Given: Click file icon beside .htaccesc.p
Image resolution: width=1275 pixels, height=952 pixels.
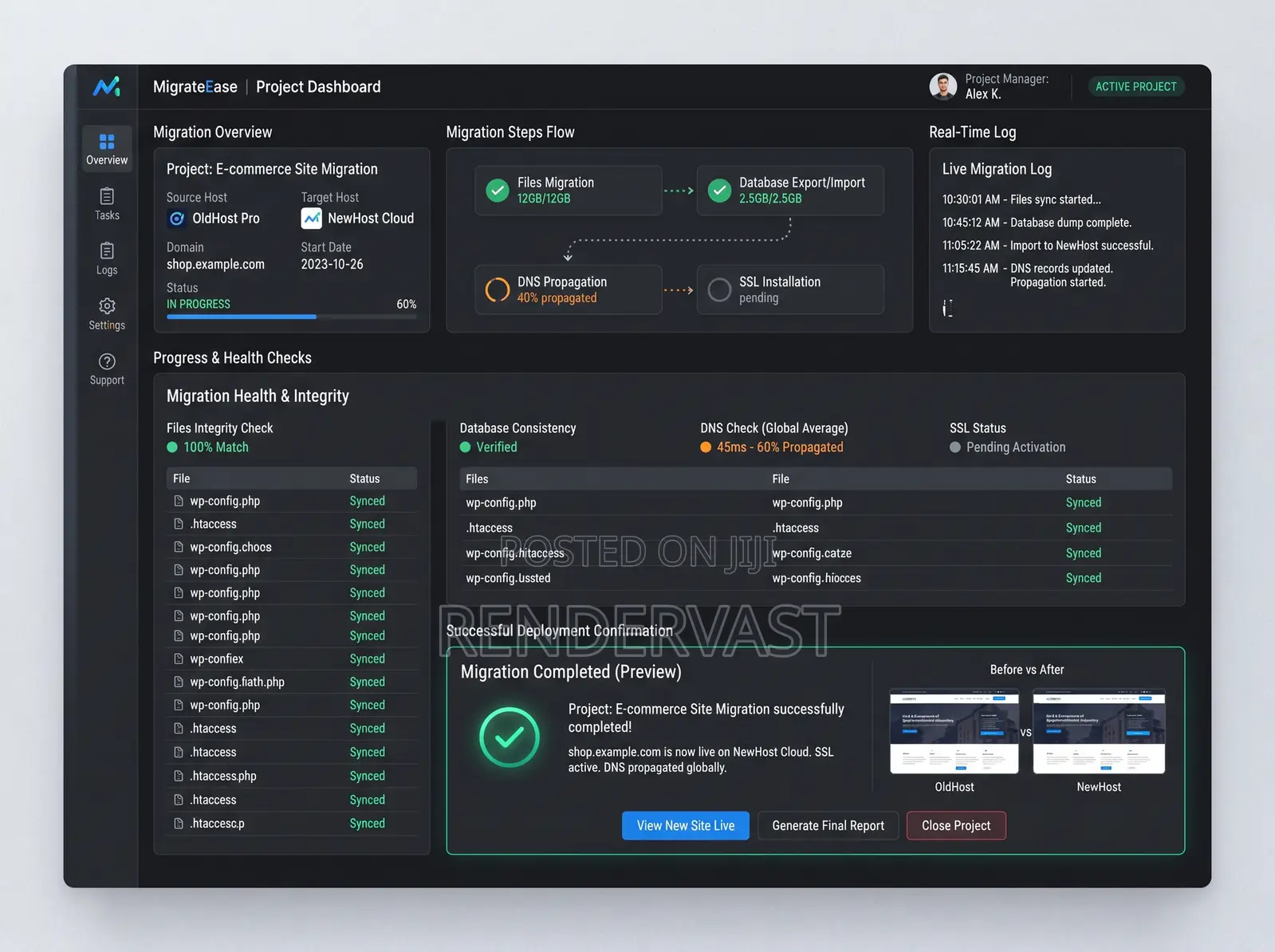Looking at the screenshot, I should [179, 824].
